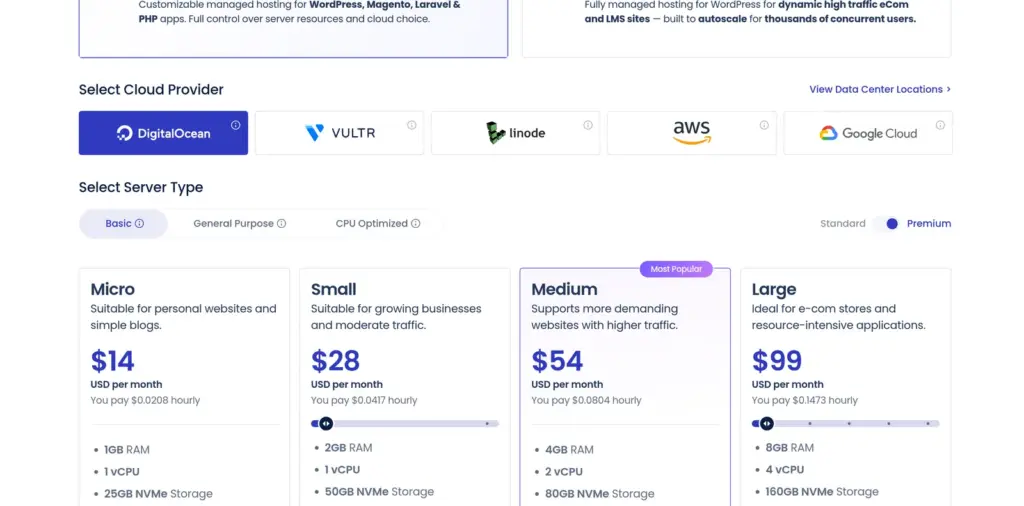This screenshot has height=506, width=1024.
Task: Click the Select Cloud Provider heading
Action: 151,89
